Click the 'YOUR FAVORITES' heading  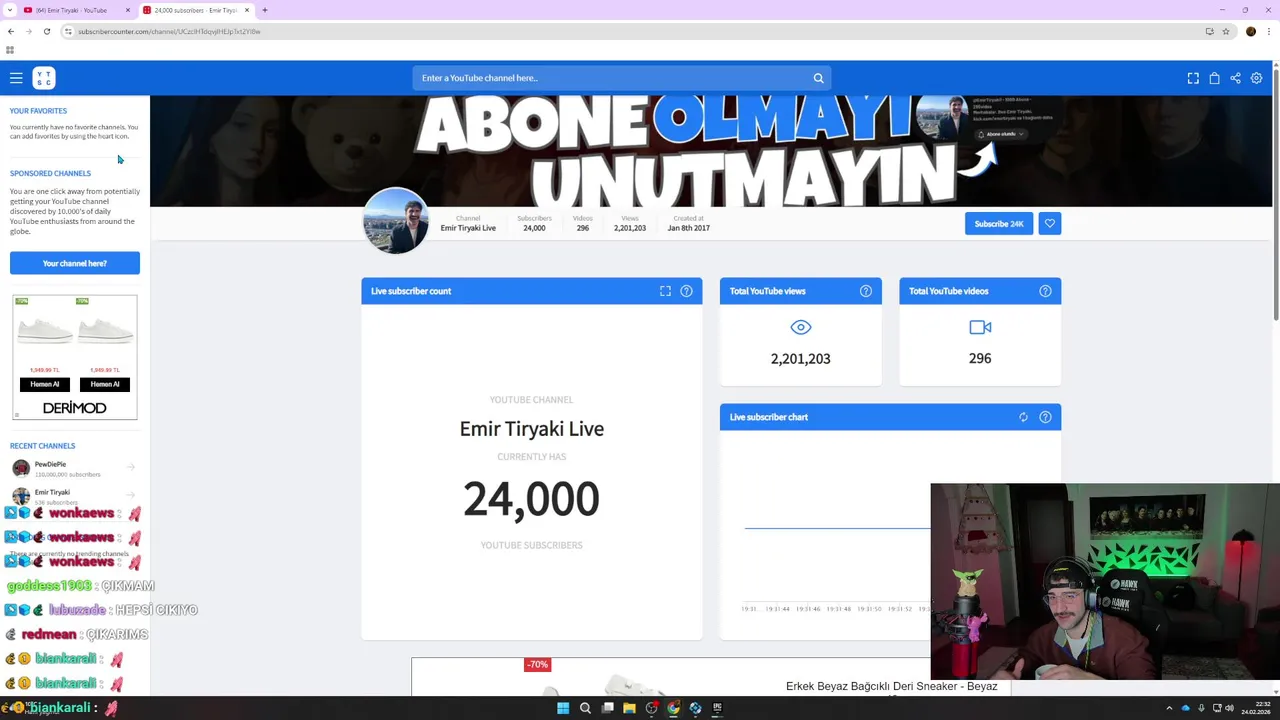click(38, 111)
